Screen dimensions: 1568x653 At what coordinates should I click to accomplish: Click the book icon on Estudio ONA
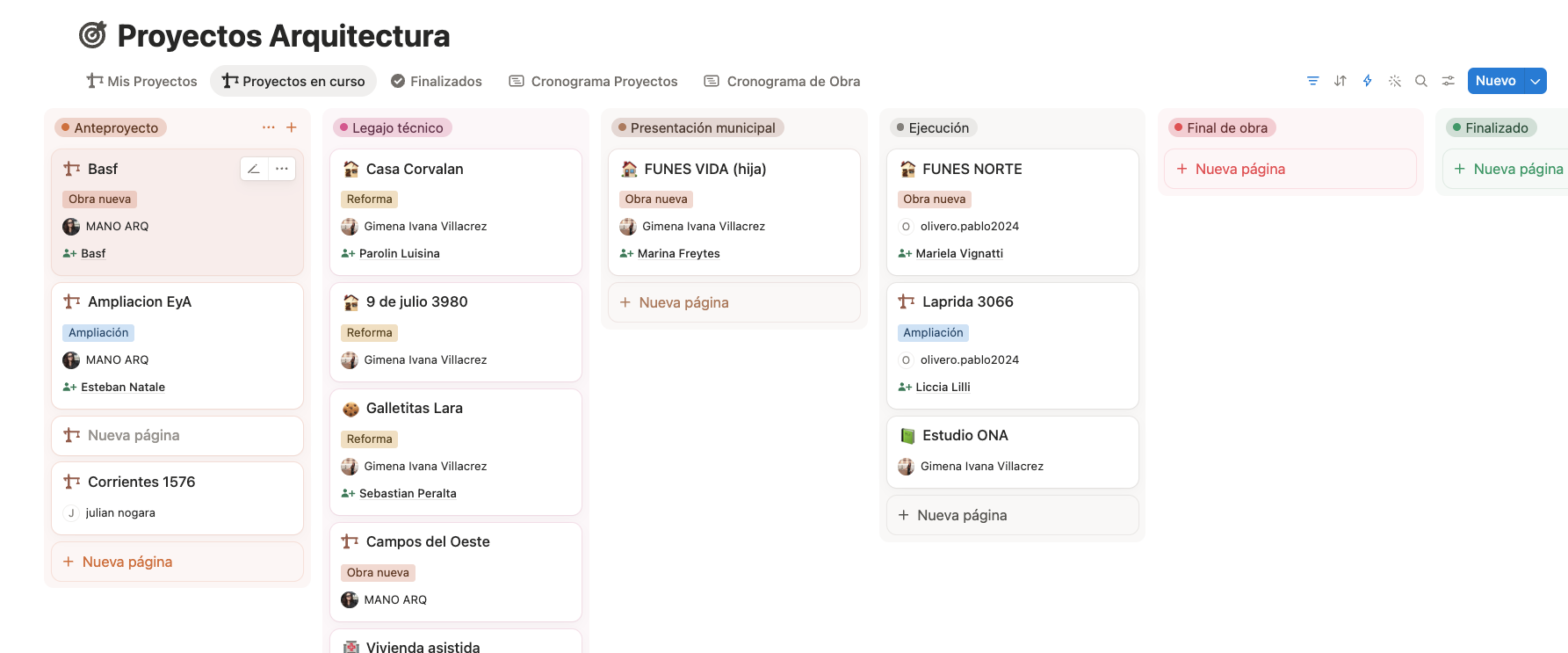click(907, 435)
